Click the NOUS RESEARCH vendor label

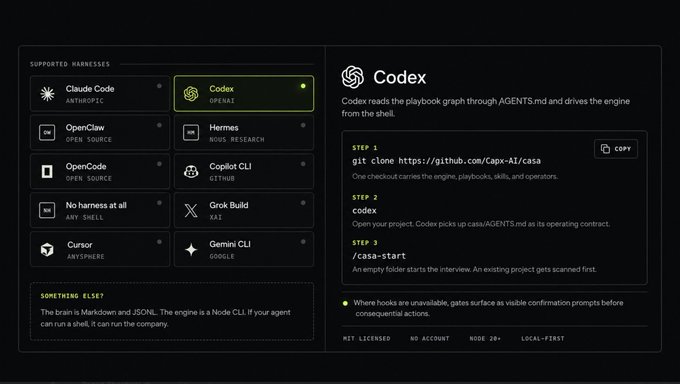[x=237, y=140]
